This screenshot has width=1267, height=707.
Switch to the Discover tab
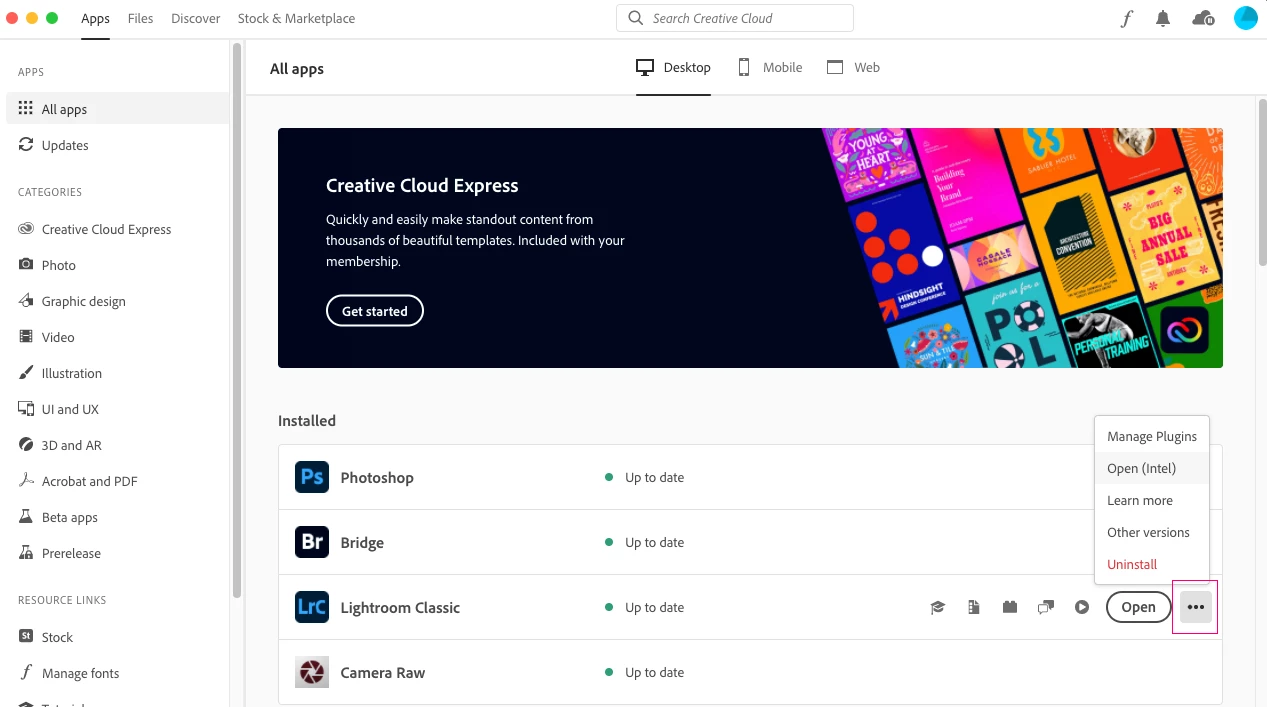(196, 18)
